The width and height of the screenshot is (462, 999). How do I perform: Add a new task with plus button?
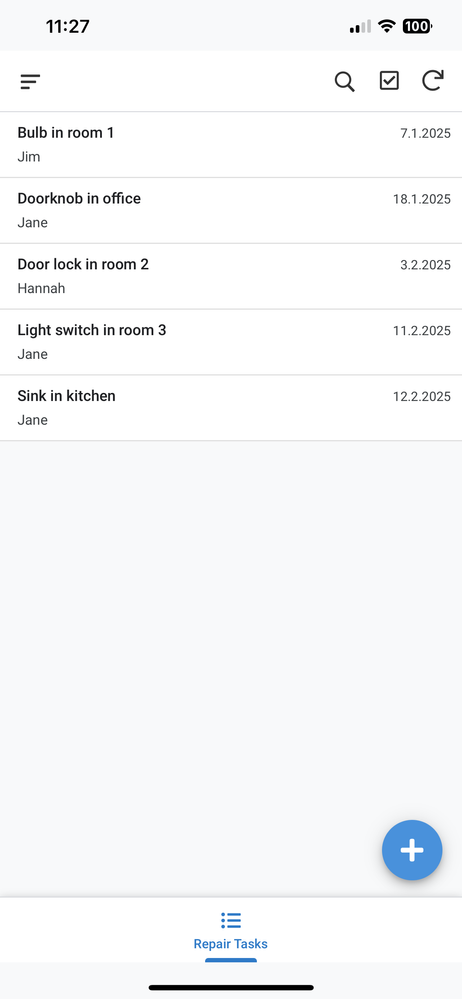pyautogui.click(x=412, y=850)
